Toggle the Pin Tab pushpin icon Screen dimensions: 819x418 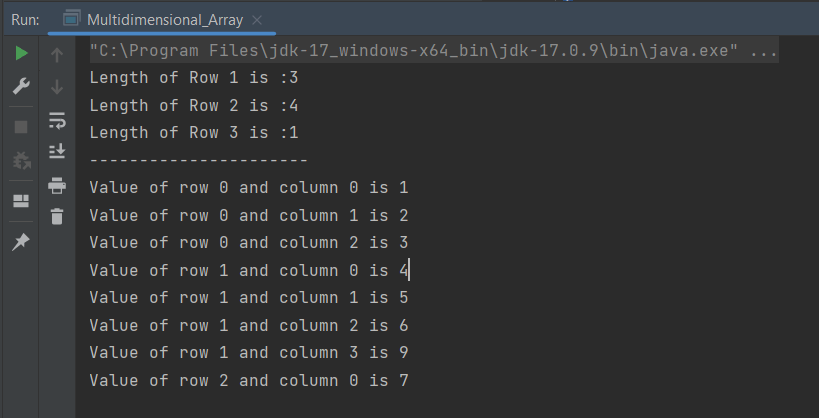(x=21, y=242)
